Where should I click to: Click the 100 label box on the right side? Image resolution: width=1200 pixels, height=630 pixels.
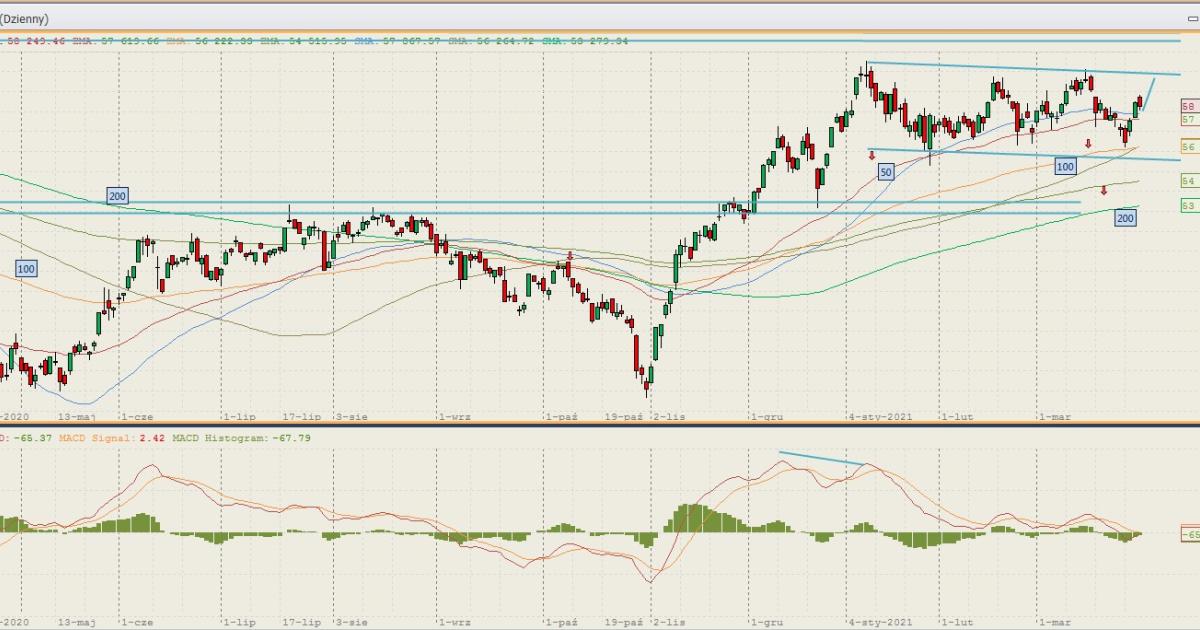click(1065, 166)
